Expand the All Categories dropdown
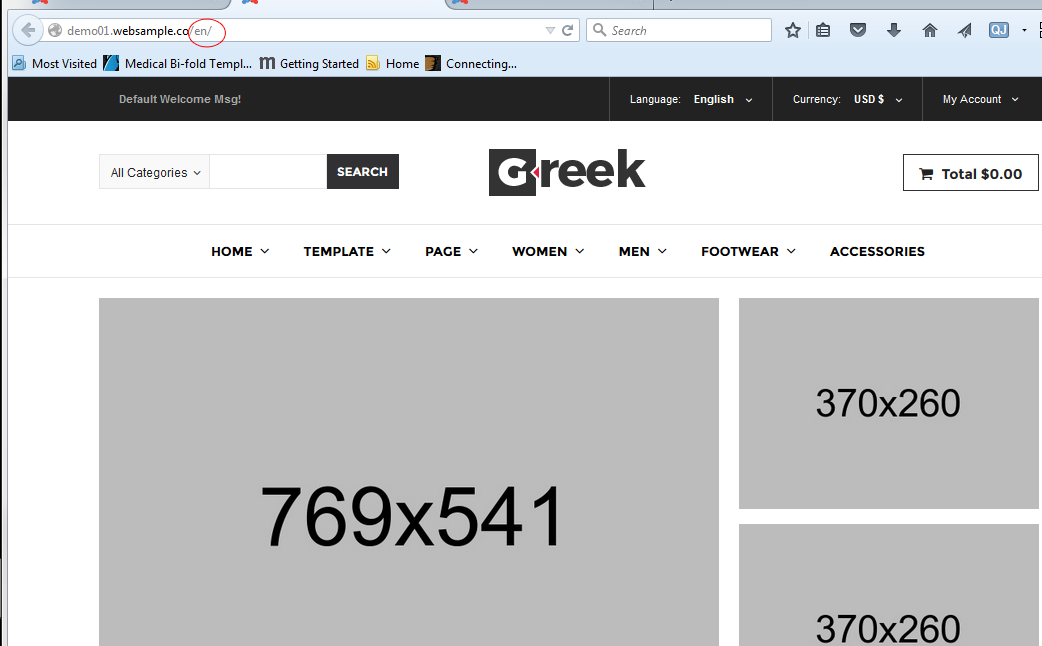The width and height of the screenshot is (1042, 646). [155, 172]
